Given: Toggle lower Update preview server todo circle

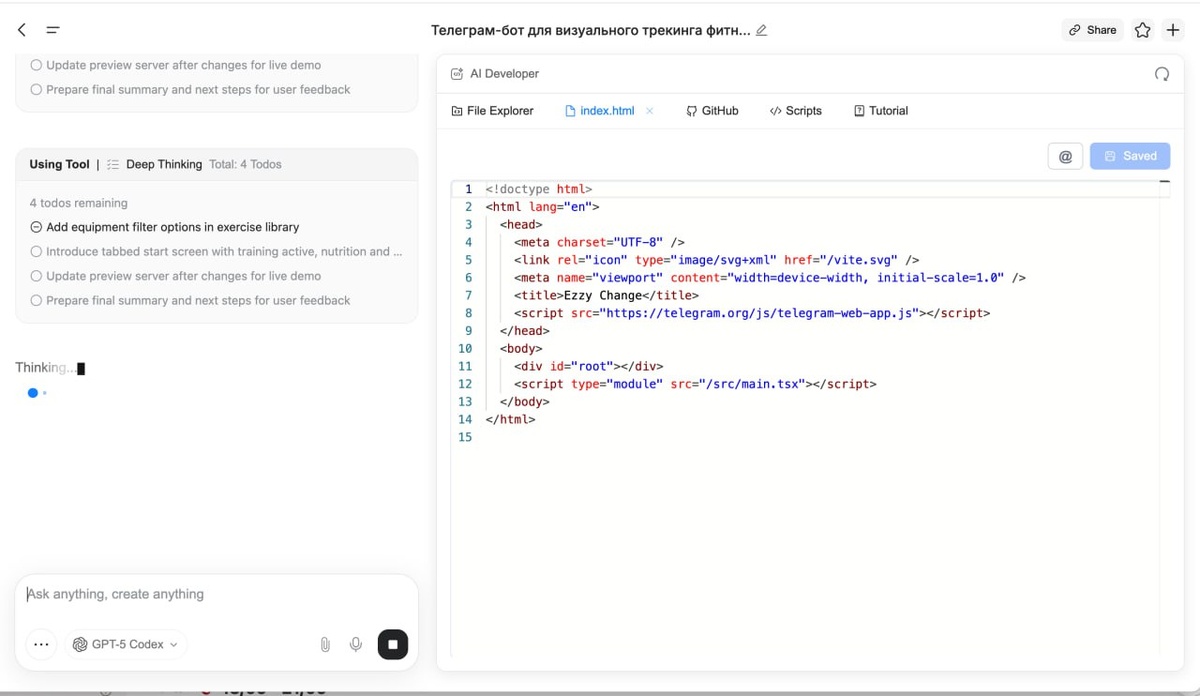Looking at the screenshot, I should click(x=36, y=276).
